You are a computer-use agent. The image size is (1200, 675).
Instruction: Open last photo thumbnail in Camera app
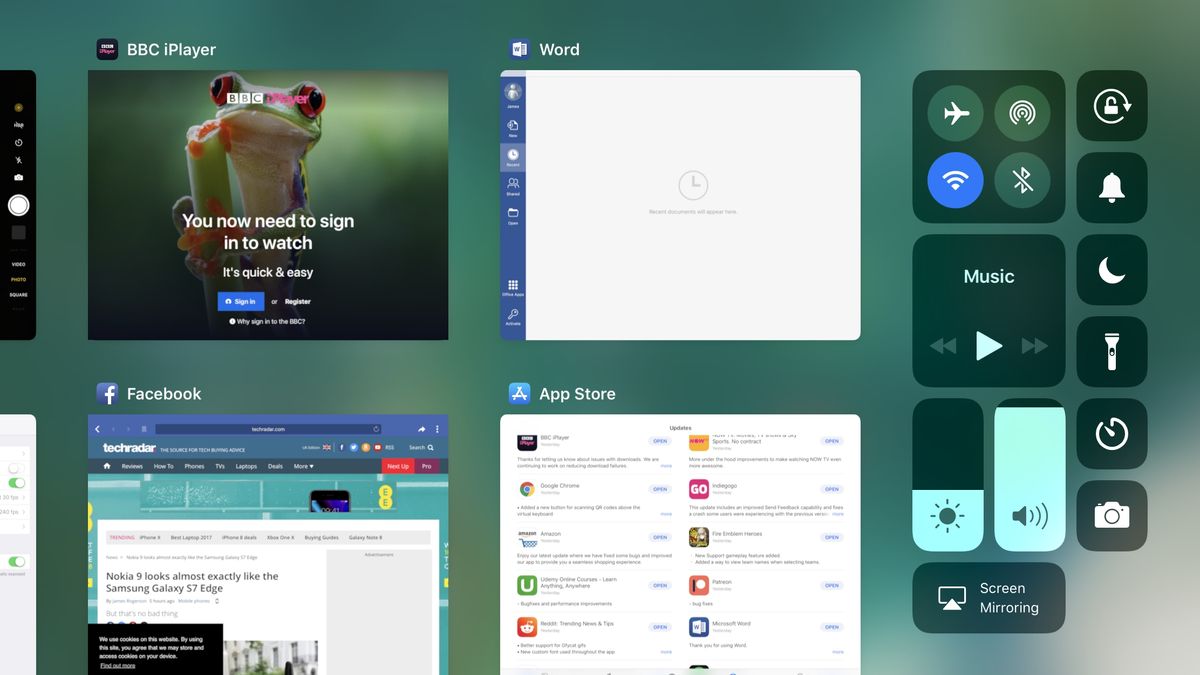pyautogui.click(x=18, y=232)
